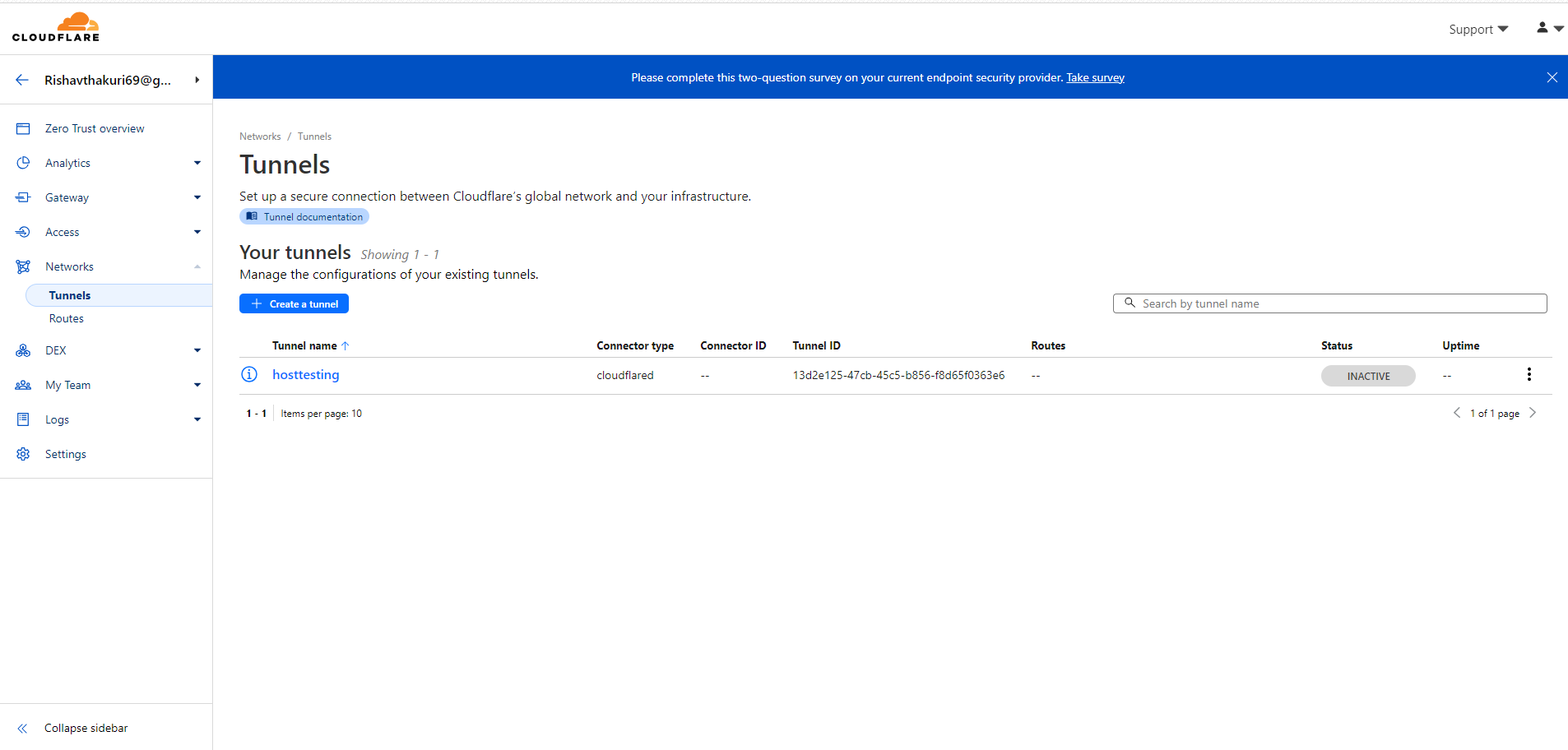Viewport: 1568px width, 750px height.
Task: Click the Rishavthakuri69@g... account name
Action: click(108, 80)
